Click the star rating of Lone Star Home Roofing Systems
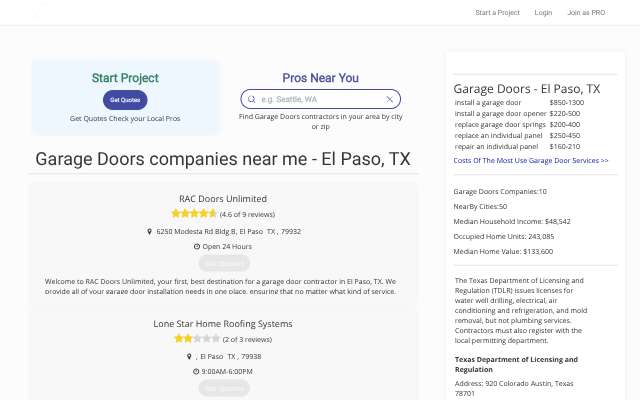Image resolution: width=640 pixels, height=400 pixels. [197, 338]
